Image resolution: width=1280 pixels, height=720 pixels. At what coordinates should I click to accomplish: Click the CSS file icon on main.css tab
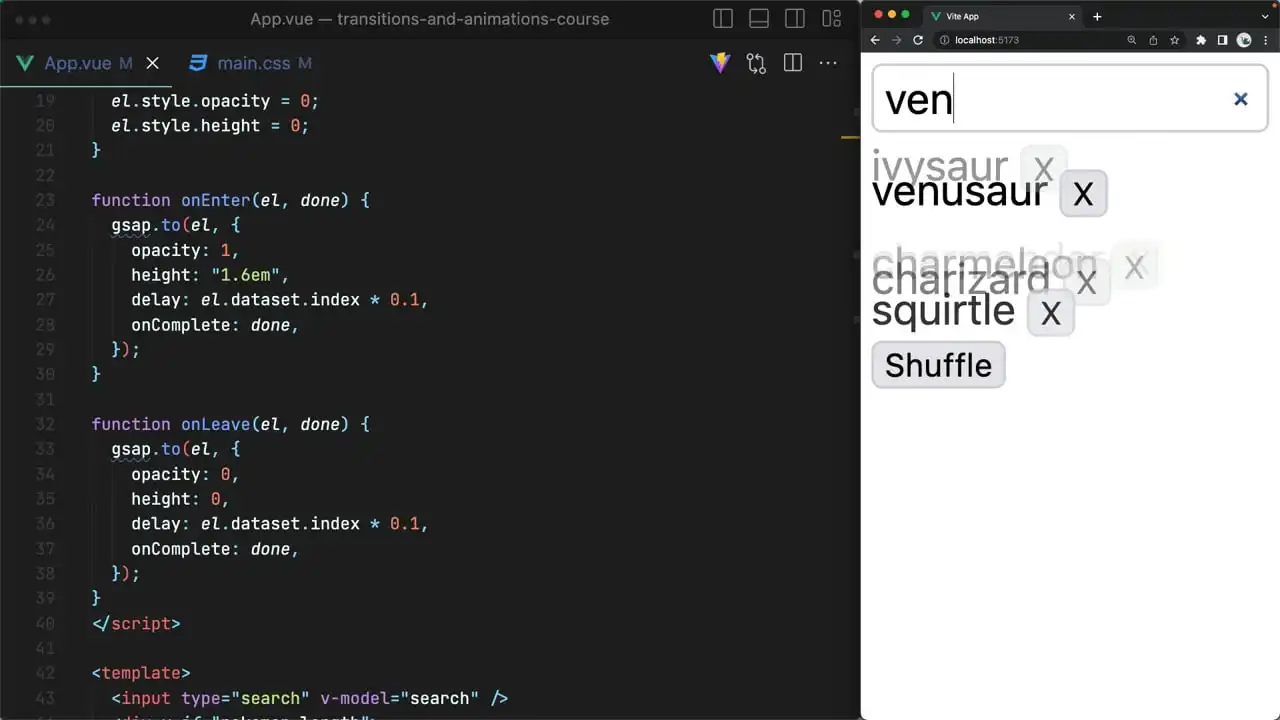(199, 63)
